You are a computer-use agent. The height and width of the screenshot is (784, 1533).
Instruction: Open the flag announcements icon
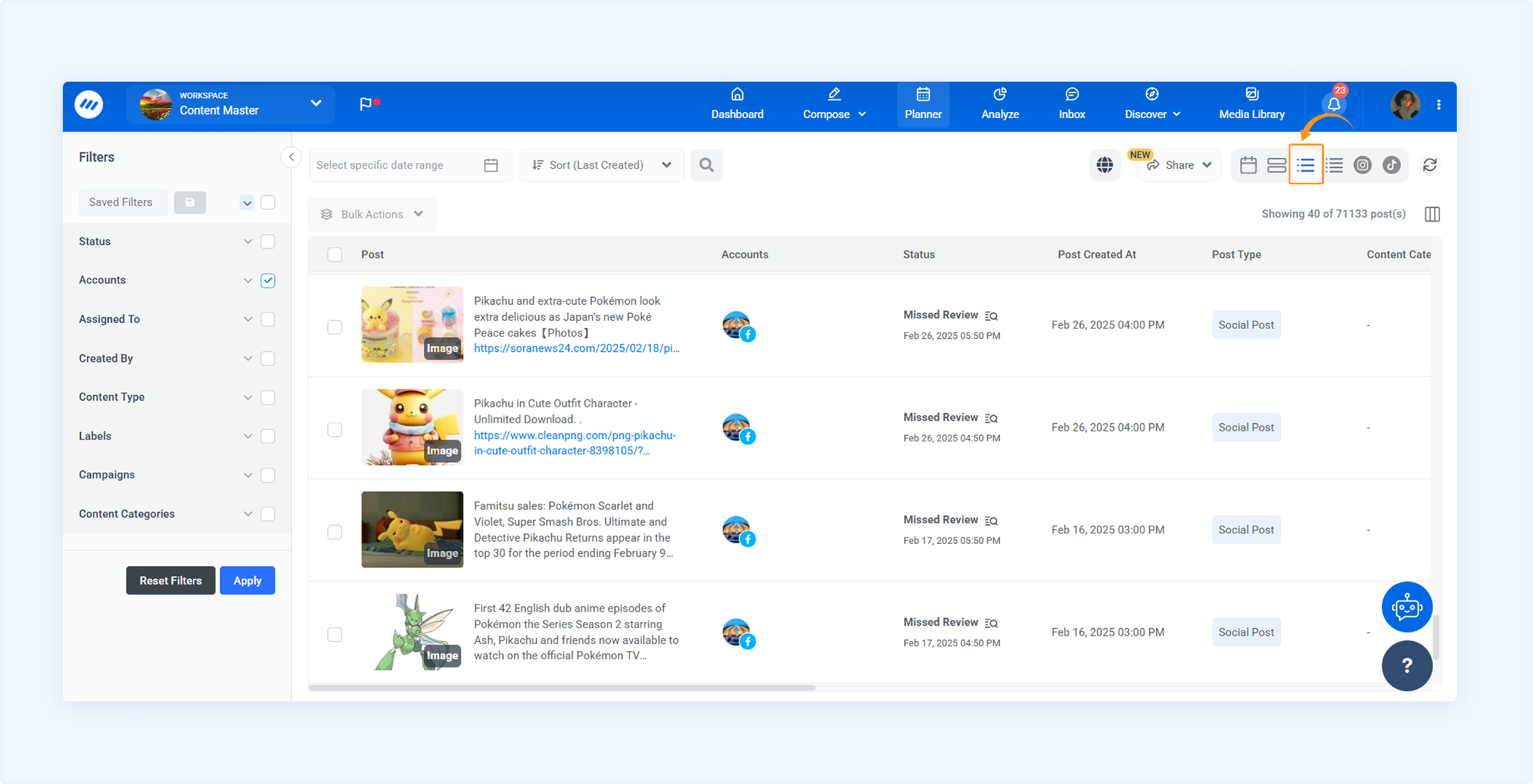coord(369,104)
